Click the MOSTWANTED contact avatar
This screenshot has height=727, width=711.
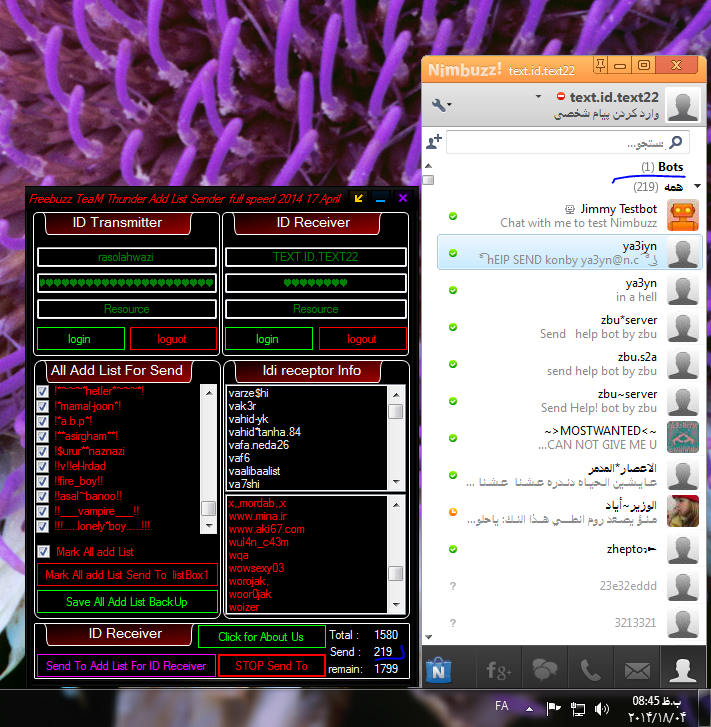click(683, 437)
